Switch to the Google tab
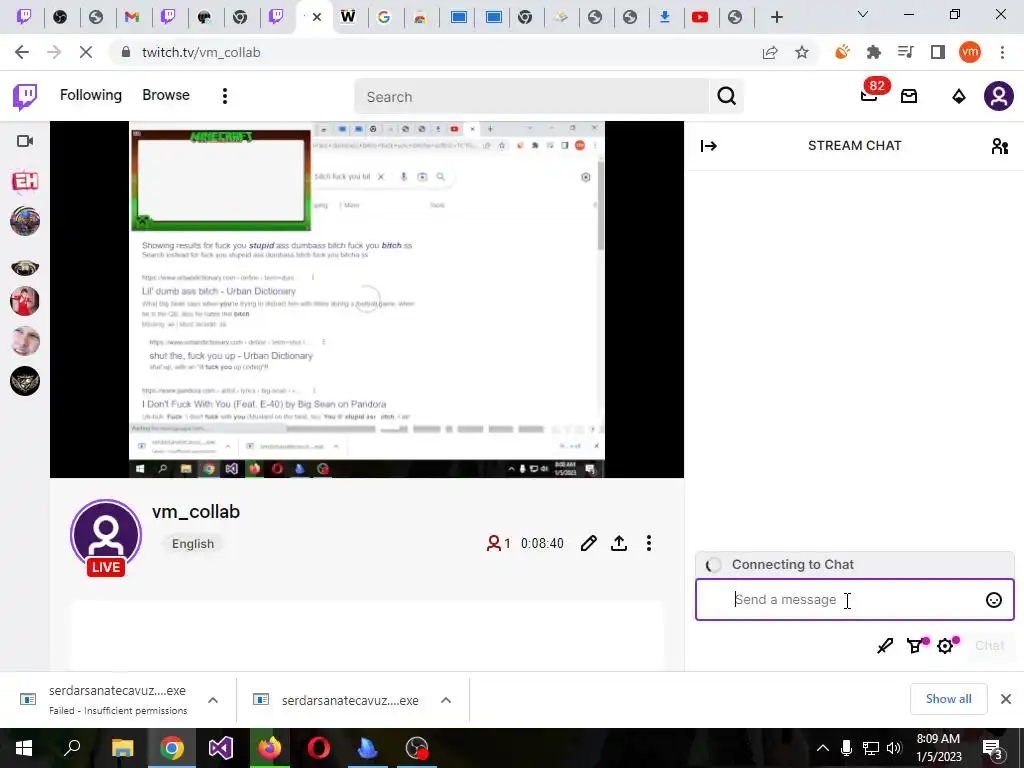 click(384, 17)
